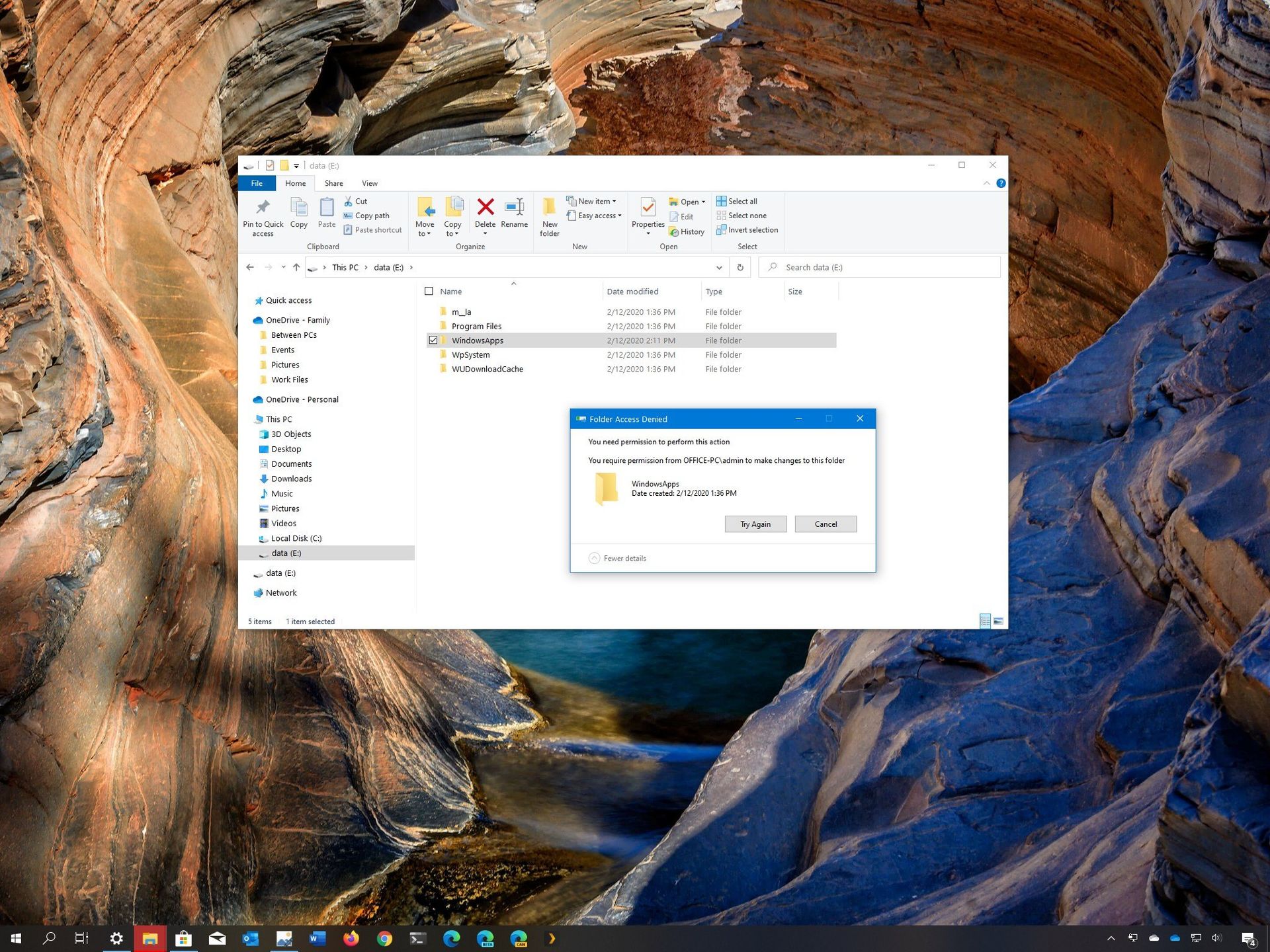Uncheck the WindowsApps folder checkbox
Screen dimensions: 1270x952
[x=434, y=340]
